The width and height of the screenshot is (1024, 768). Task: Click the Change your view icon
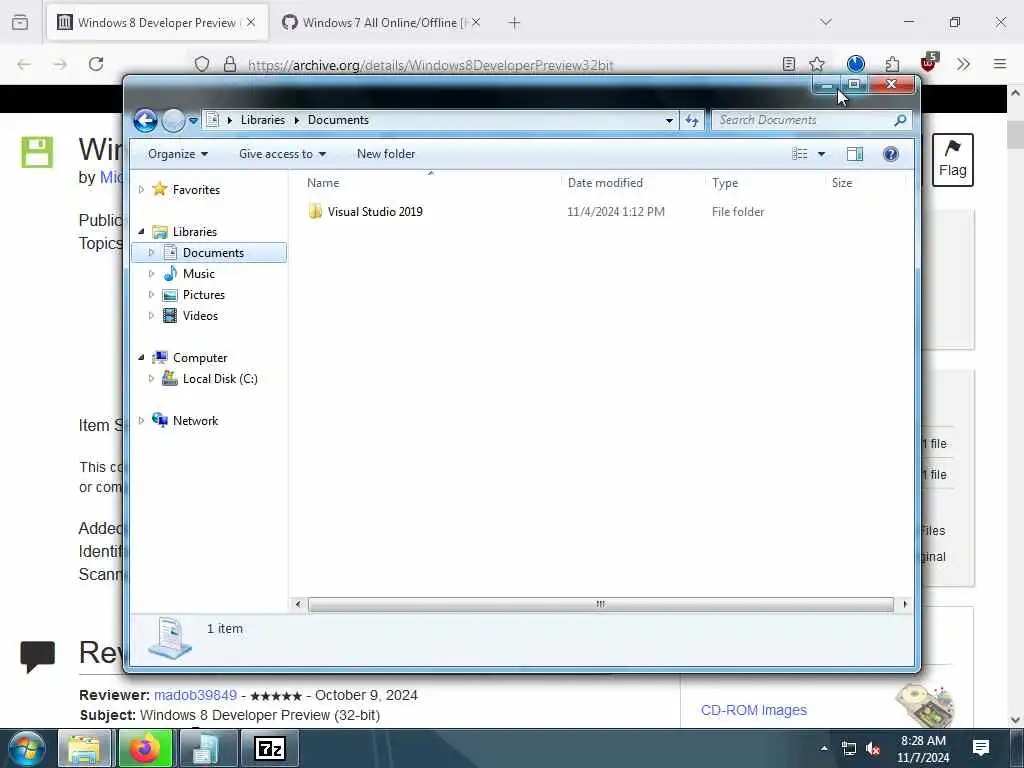[x=799, y=154]
